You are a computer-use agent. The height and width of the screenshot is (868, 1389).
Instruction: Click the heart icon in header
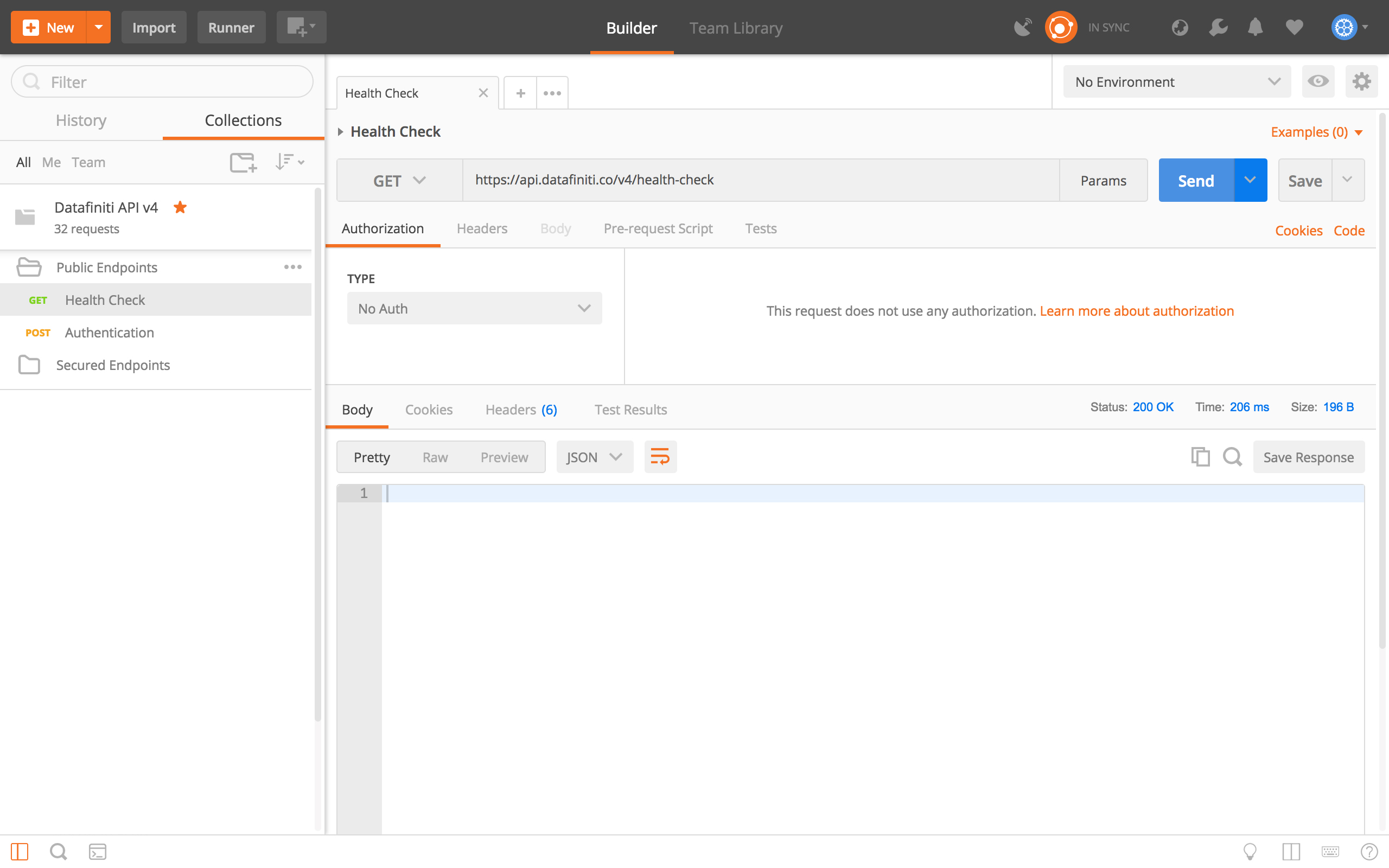[1294, 27]
